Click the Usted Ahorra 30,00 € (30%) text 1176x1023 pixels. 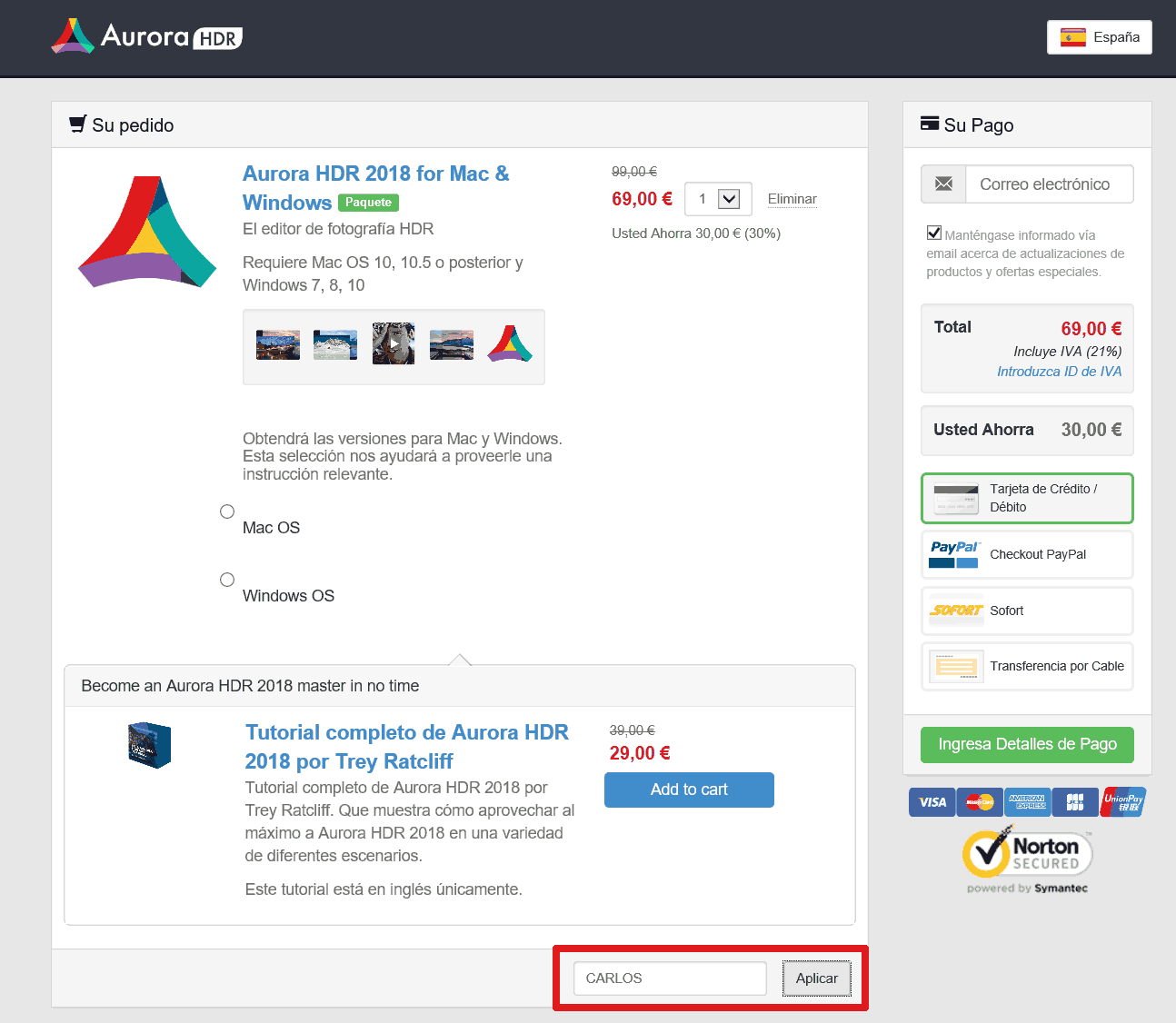[x=696, y=233]
